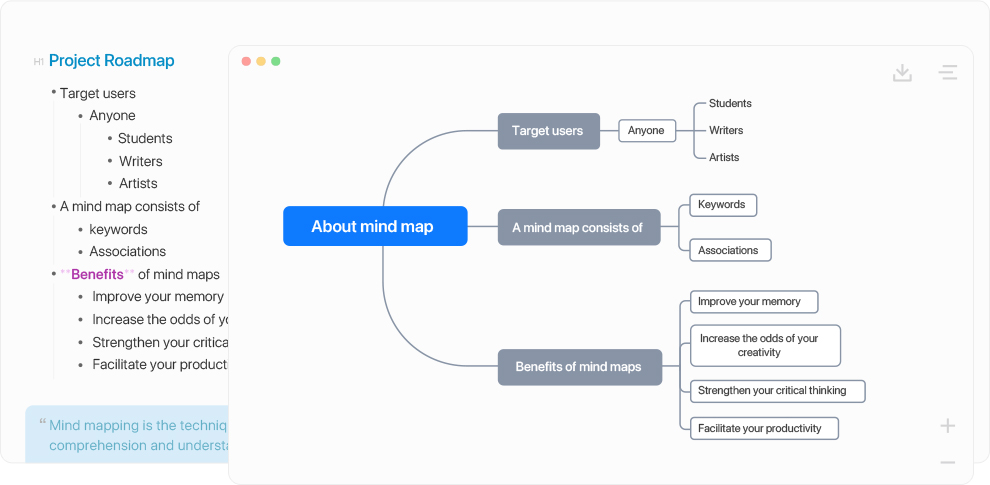This screenshot has height=485, width=990.
Task: Click the bold Benefits text in outline
Action: 97,274
